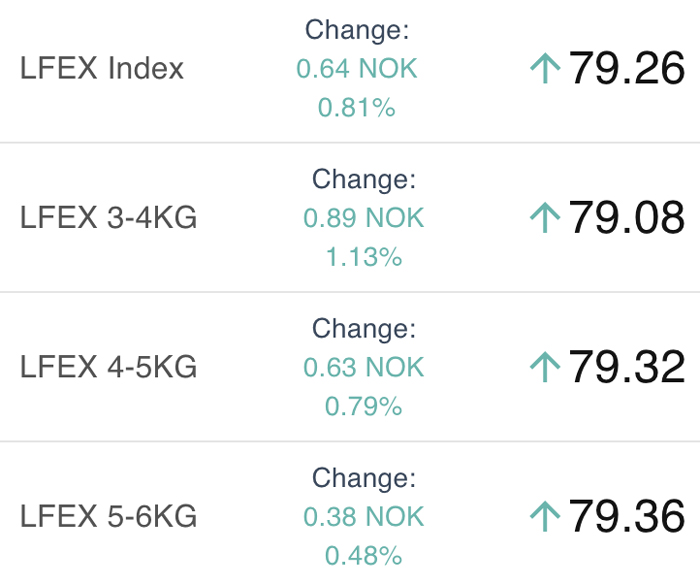
Task: Select the LFEX 4-5KG label
Action: click(x=108, y=367)
